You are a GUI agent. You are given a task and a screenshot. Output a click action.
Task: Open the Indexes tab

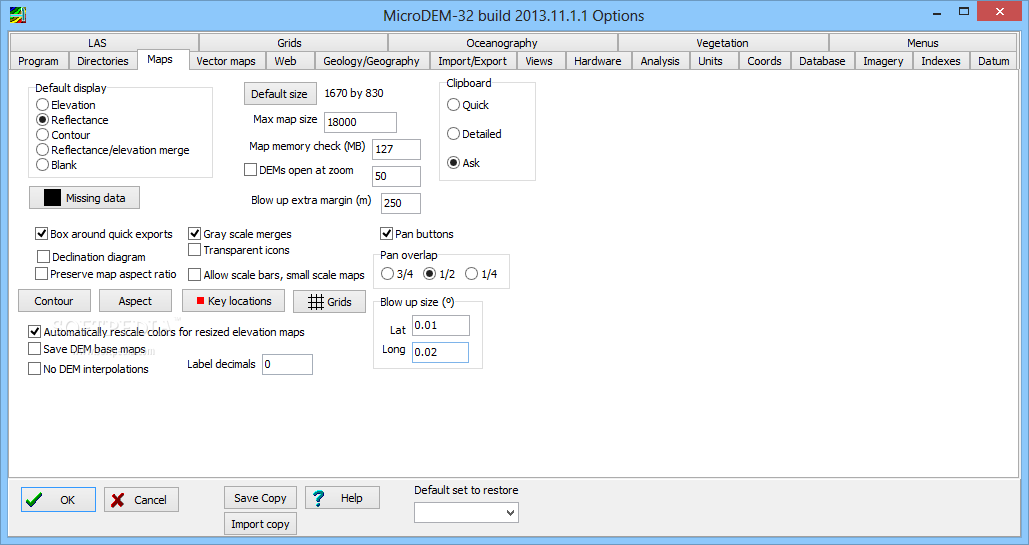(940, 61)
